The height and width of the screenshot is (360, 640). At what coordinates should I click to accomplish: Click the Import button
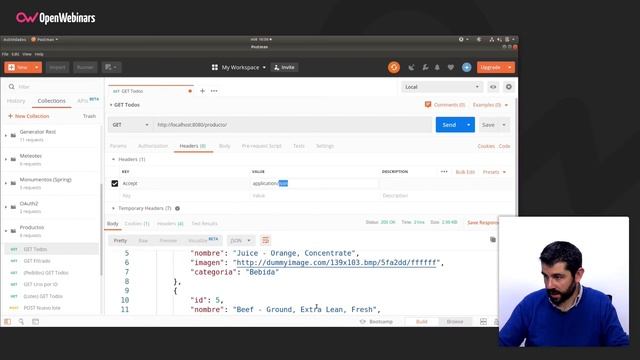point(57,67)
